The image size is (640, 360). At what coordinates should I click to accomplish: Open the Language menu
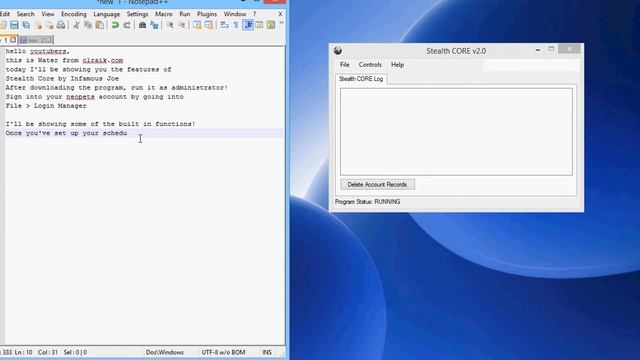click(107, 14)
